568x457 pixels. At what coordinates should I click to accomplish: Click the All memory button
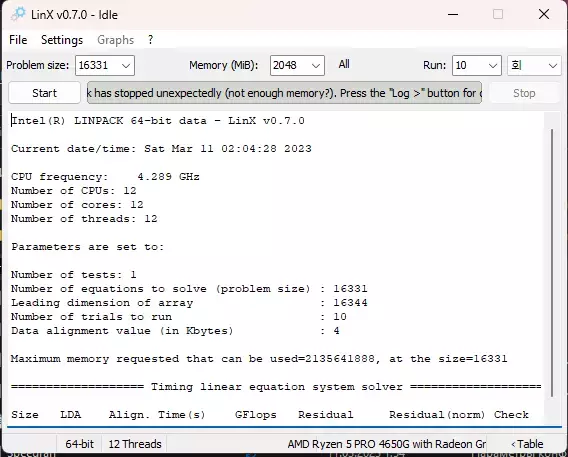[344, 64]
